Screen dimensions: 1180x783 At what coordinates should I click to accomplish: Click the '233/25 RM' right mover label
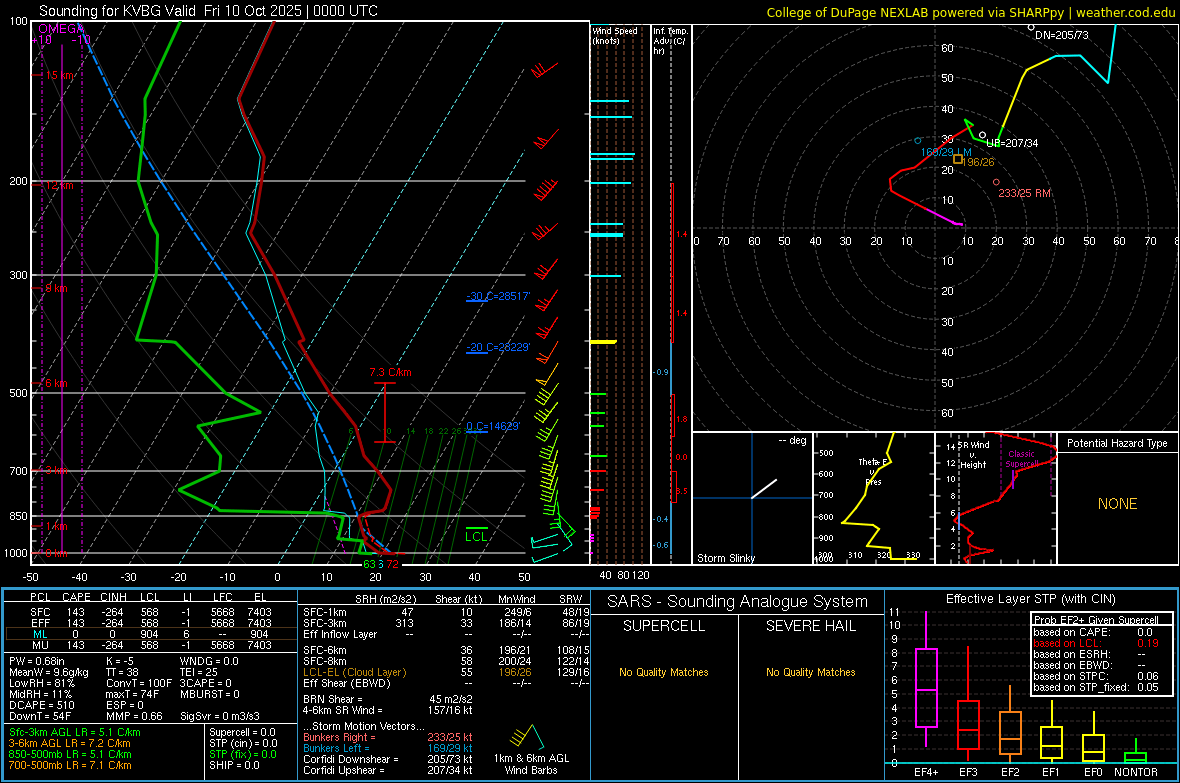click(1024, 193)
